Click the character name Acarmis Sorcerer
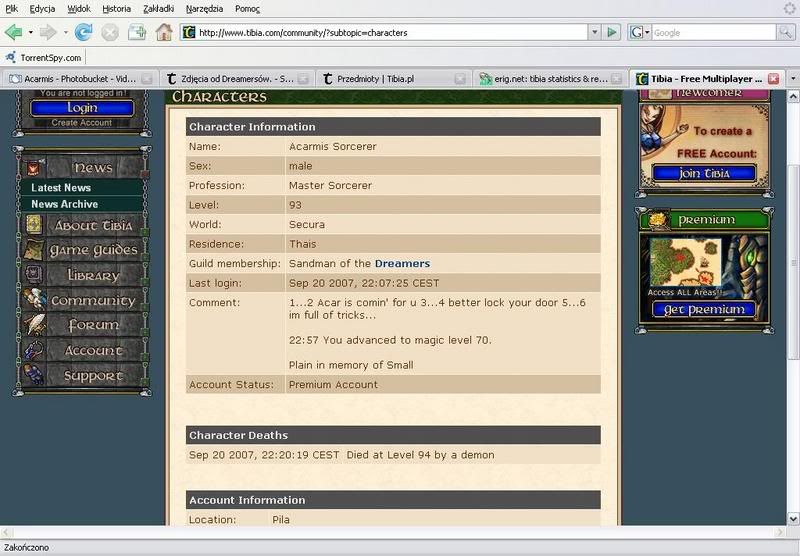Image resolution: width=800 pixels, height=556 pixels. [x=333, y=146]
